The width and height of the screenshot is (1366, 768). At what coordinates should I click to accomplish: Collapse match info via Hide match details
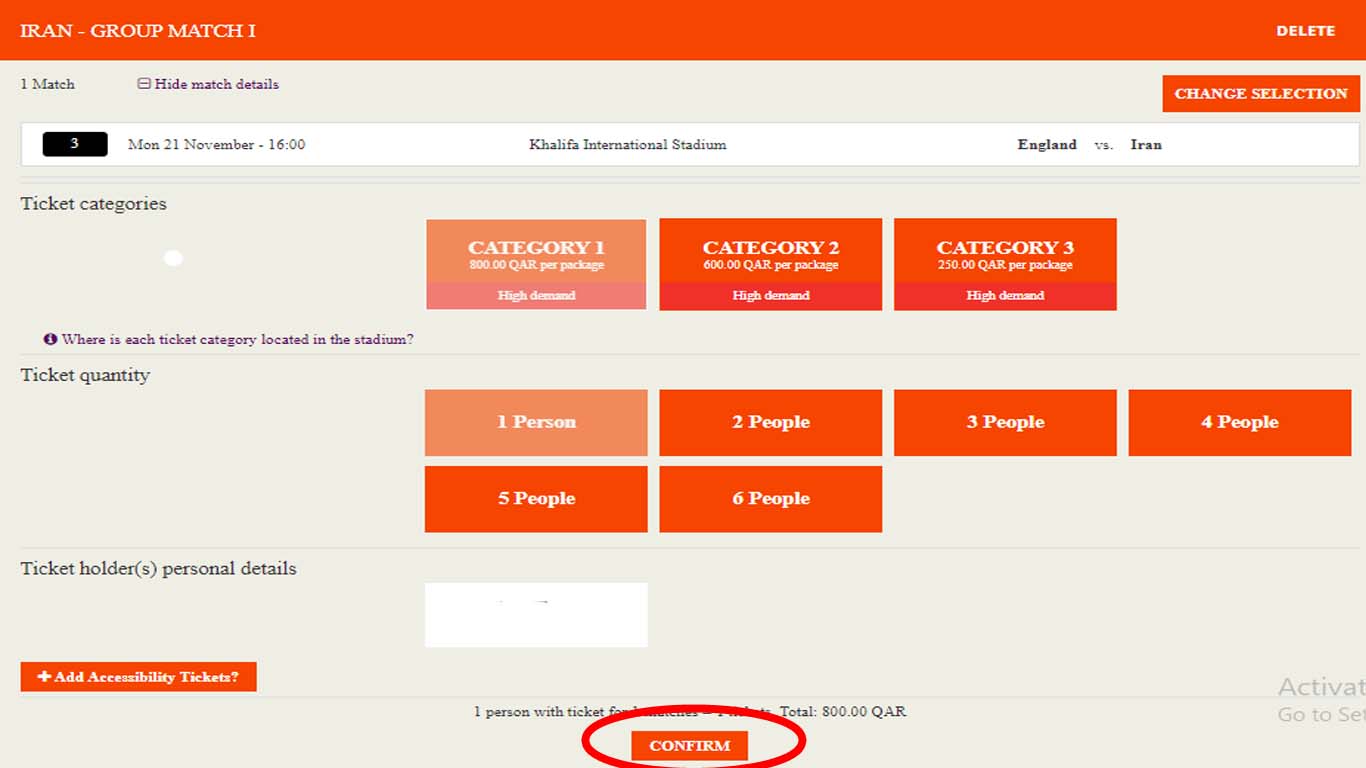(208, 84)
